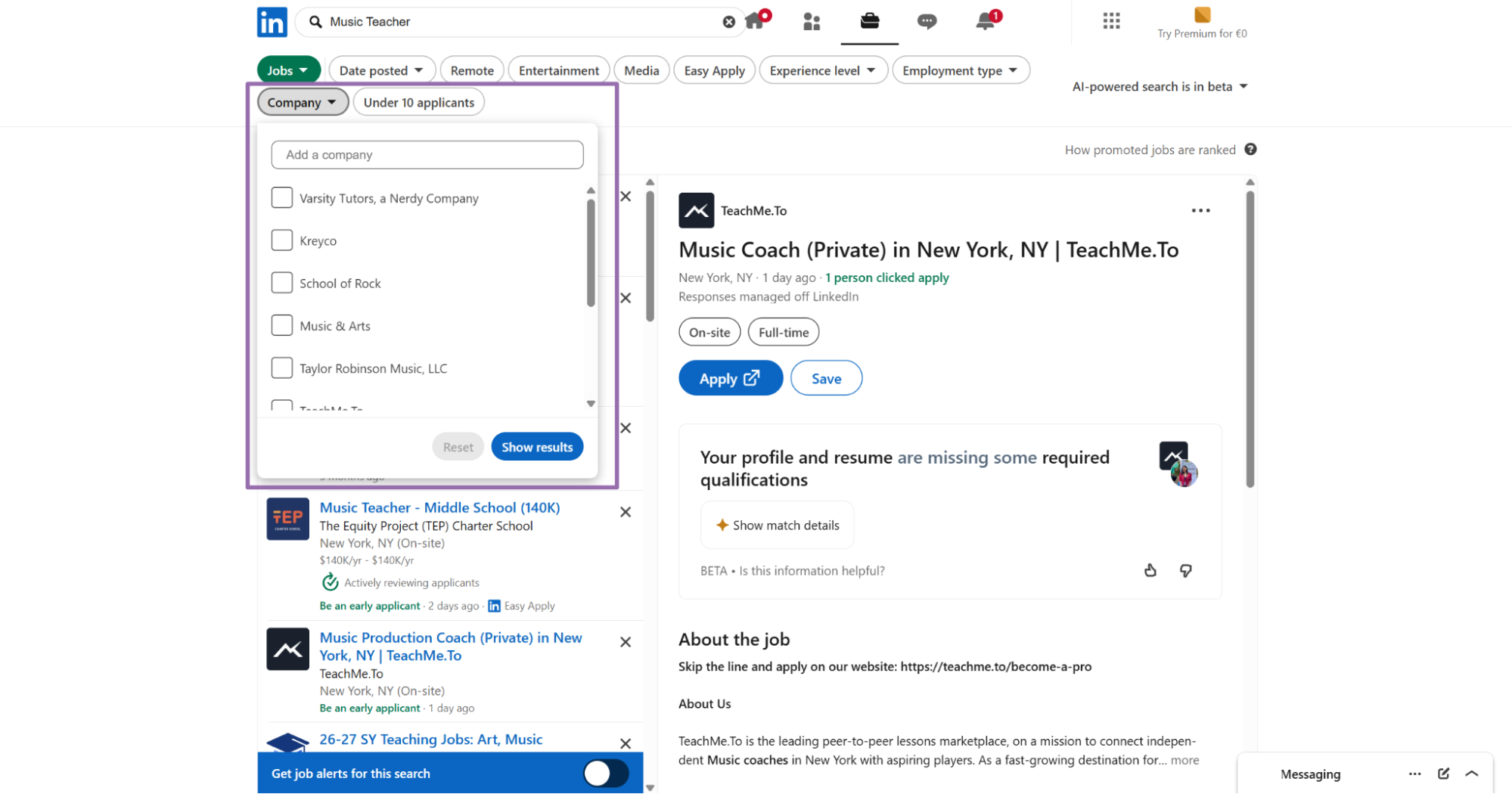This screenshot has height=794, width=1512.
Task: Open the Jobs briefcase icon
Action: tap(870, 20)
